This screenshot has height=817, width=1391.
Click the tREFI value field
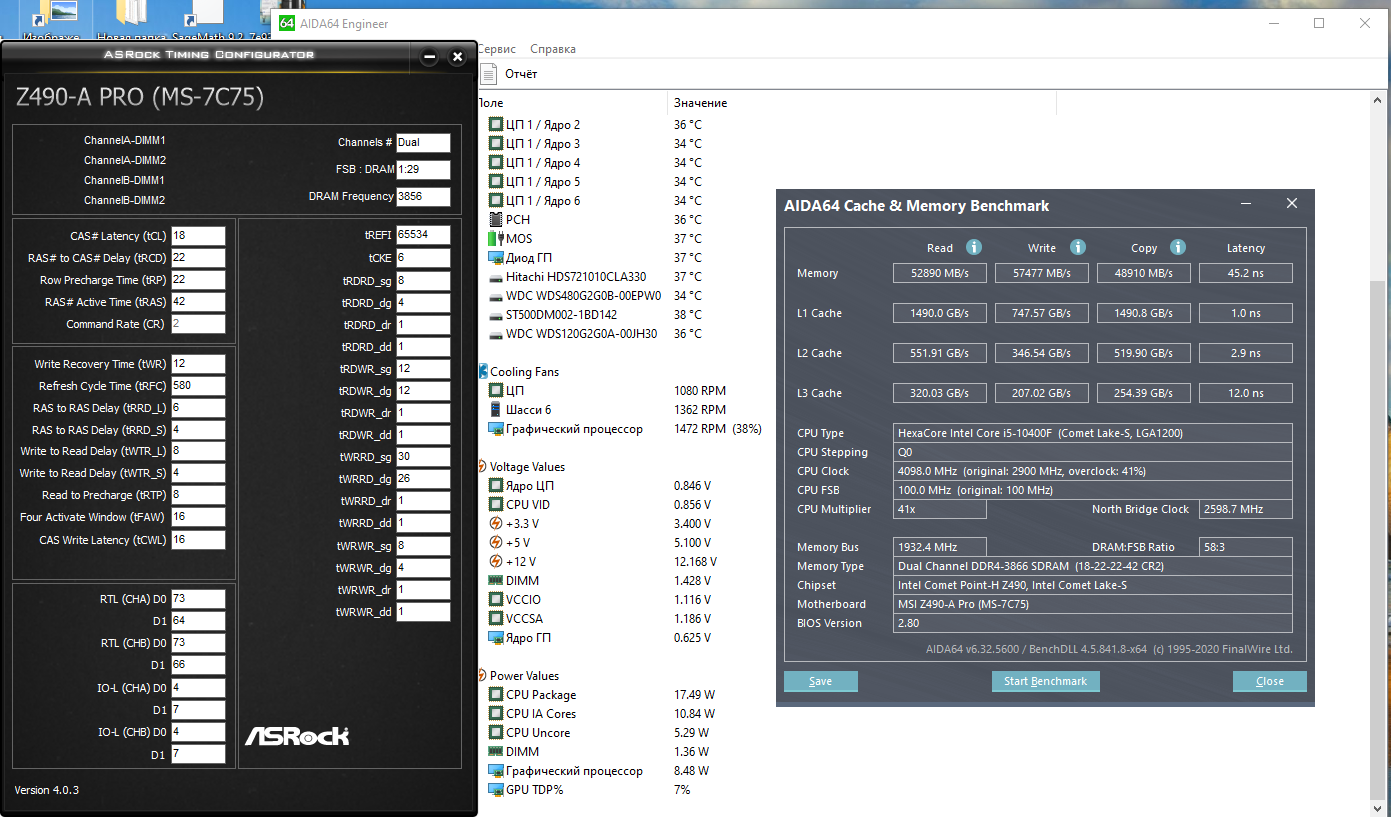point(423,235)
